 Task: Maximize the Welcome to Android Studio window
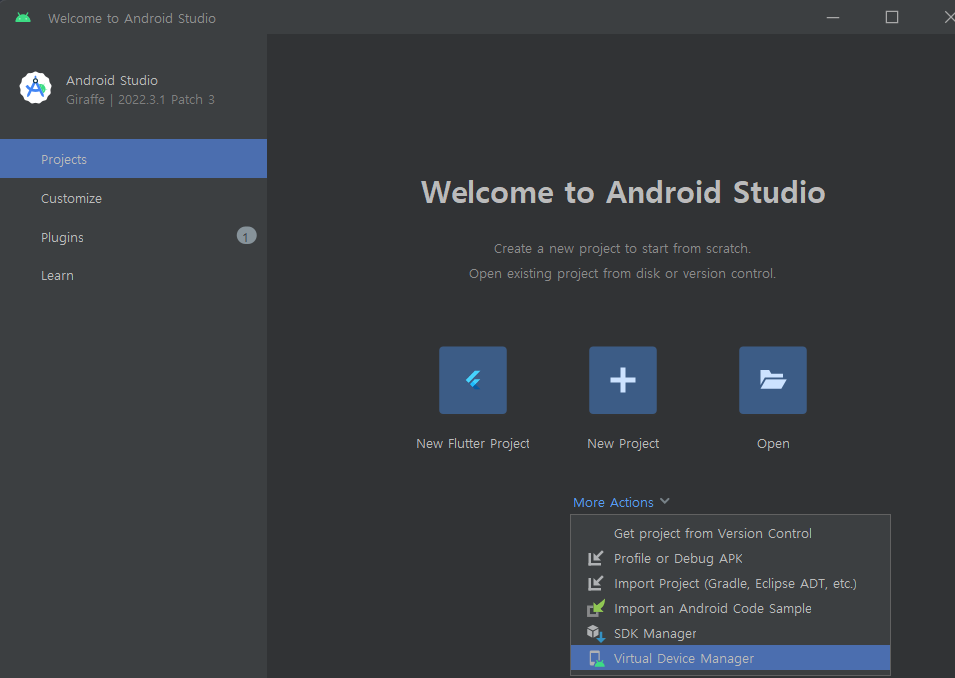pyautogui.click(x=892, y=17)
